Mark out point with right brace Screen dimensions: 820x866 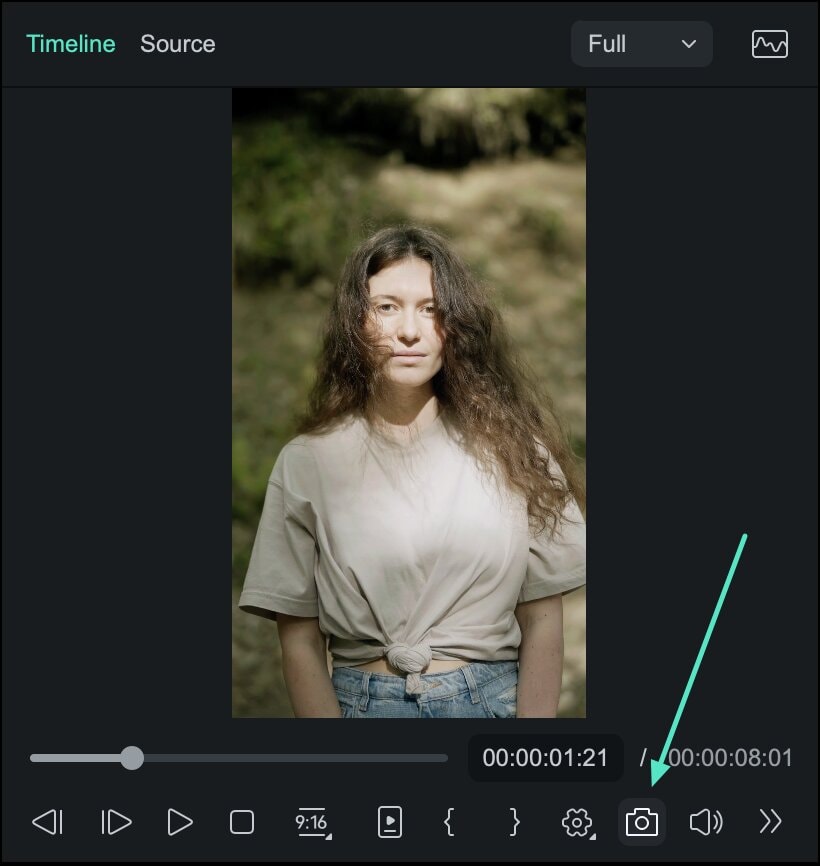click(514, 822)
